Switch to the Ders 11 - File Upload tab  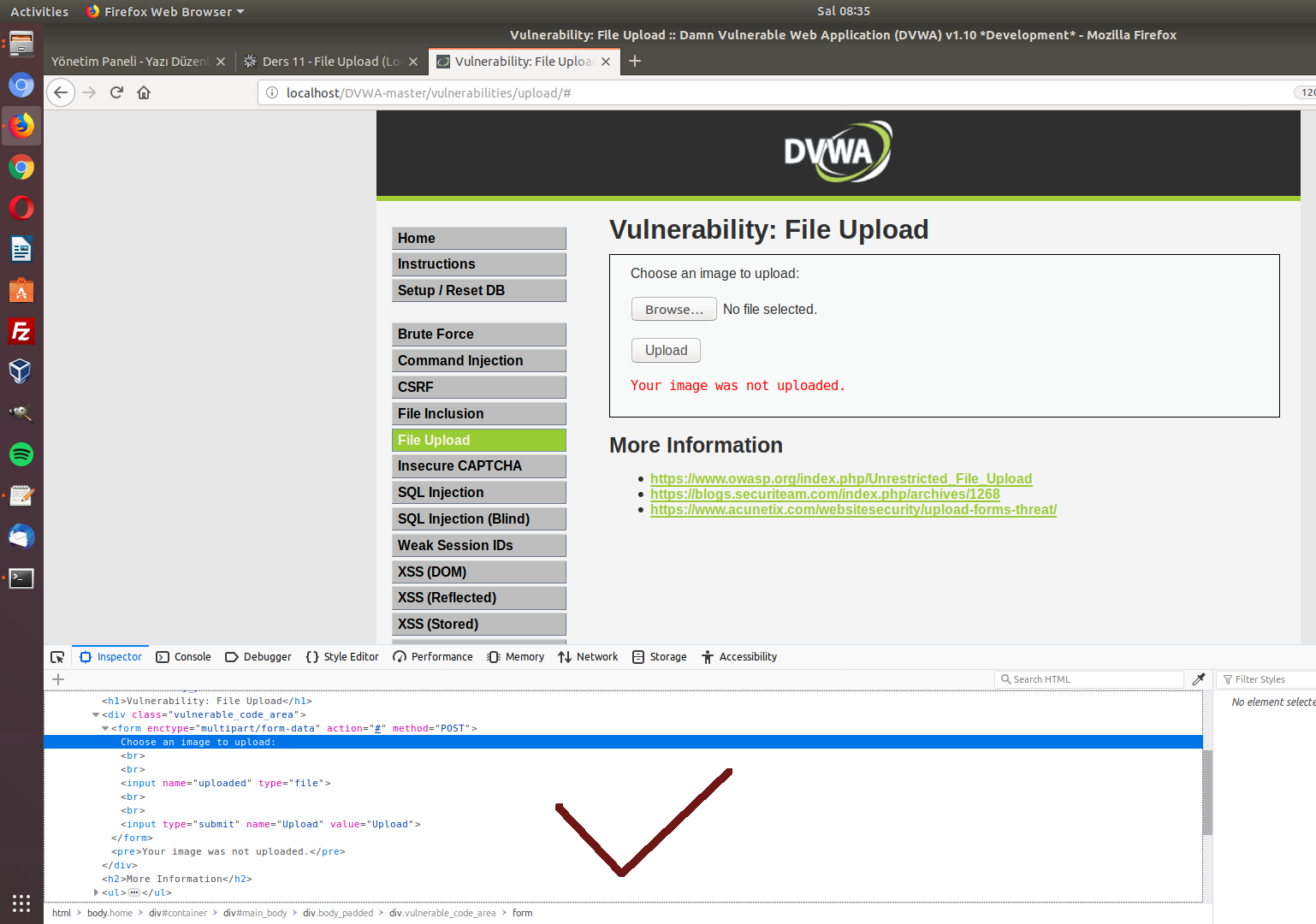click(x=331, y=62)
